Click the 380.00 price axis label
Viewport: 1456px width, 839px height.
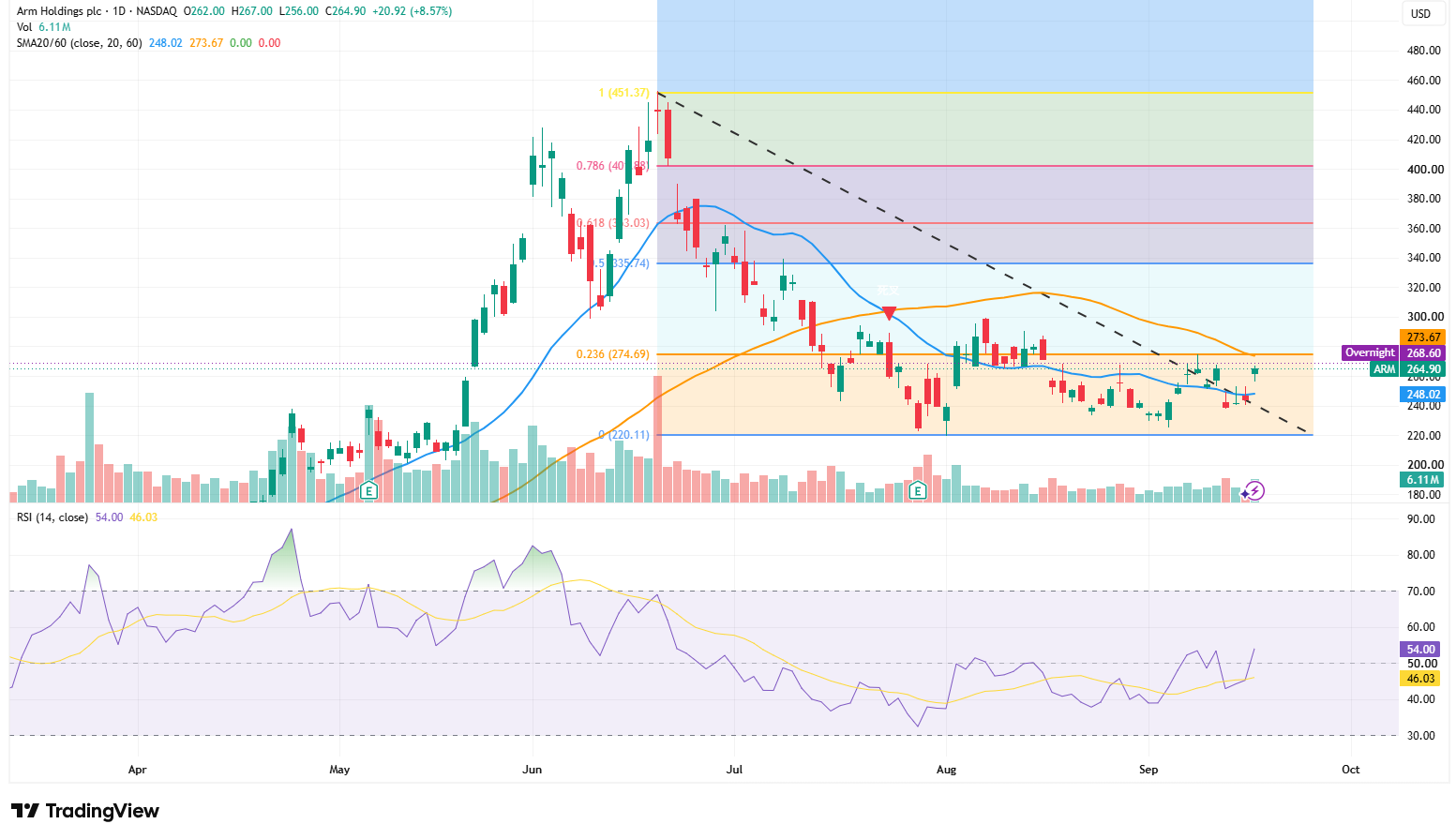click(1424, 199)
